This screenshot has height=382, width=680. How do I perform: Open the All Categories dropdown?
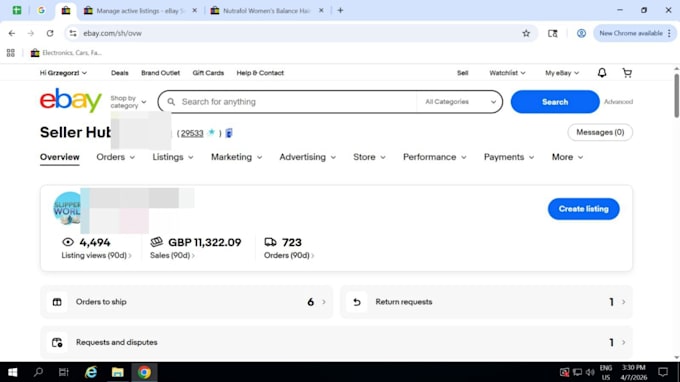click(460, 101)
